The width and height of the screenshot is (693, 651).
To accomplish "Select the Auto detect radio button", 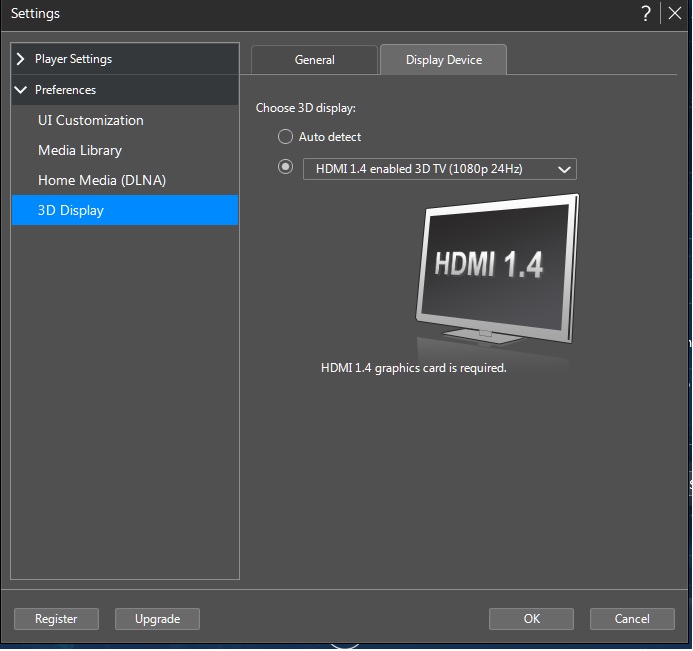I will tap(285, 137).
